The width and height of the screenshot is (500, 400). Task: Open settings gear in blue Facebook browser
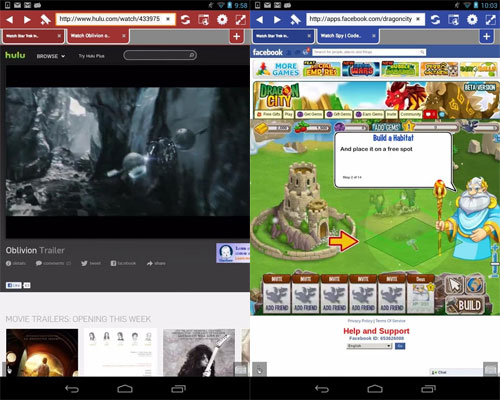(x=472, y=20)
